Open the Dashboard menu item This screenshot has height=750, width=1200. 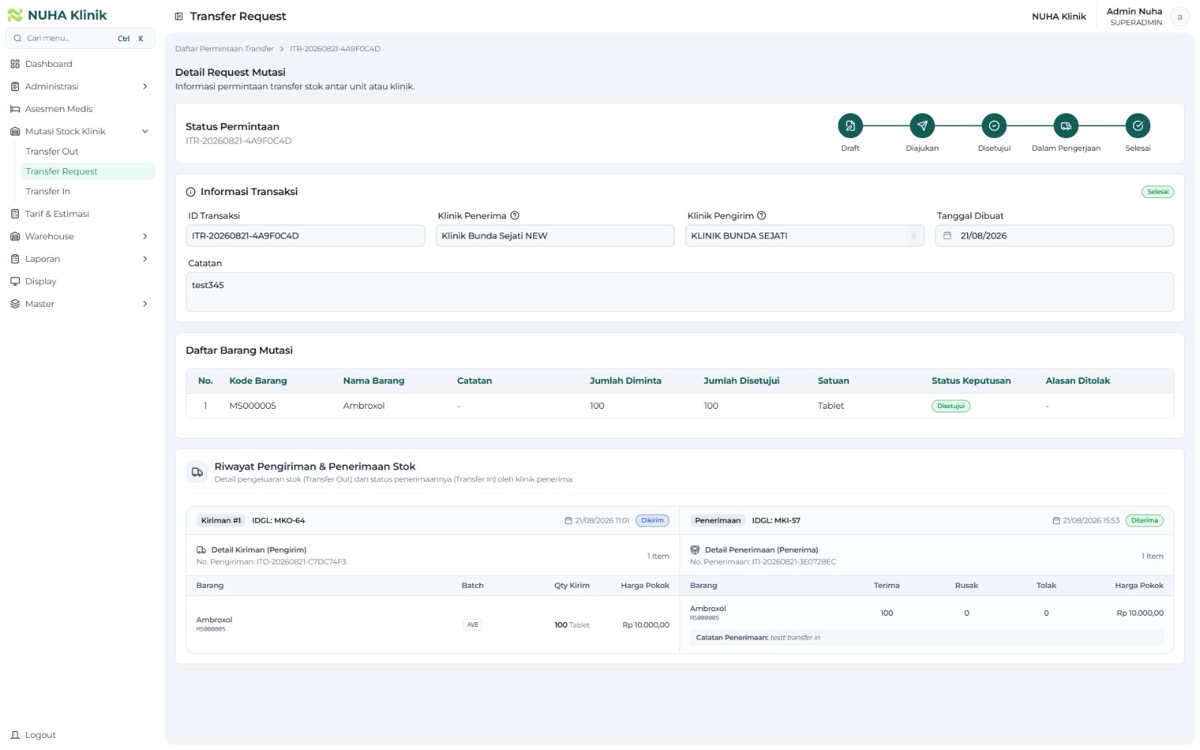80,64
